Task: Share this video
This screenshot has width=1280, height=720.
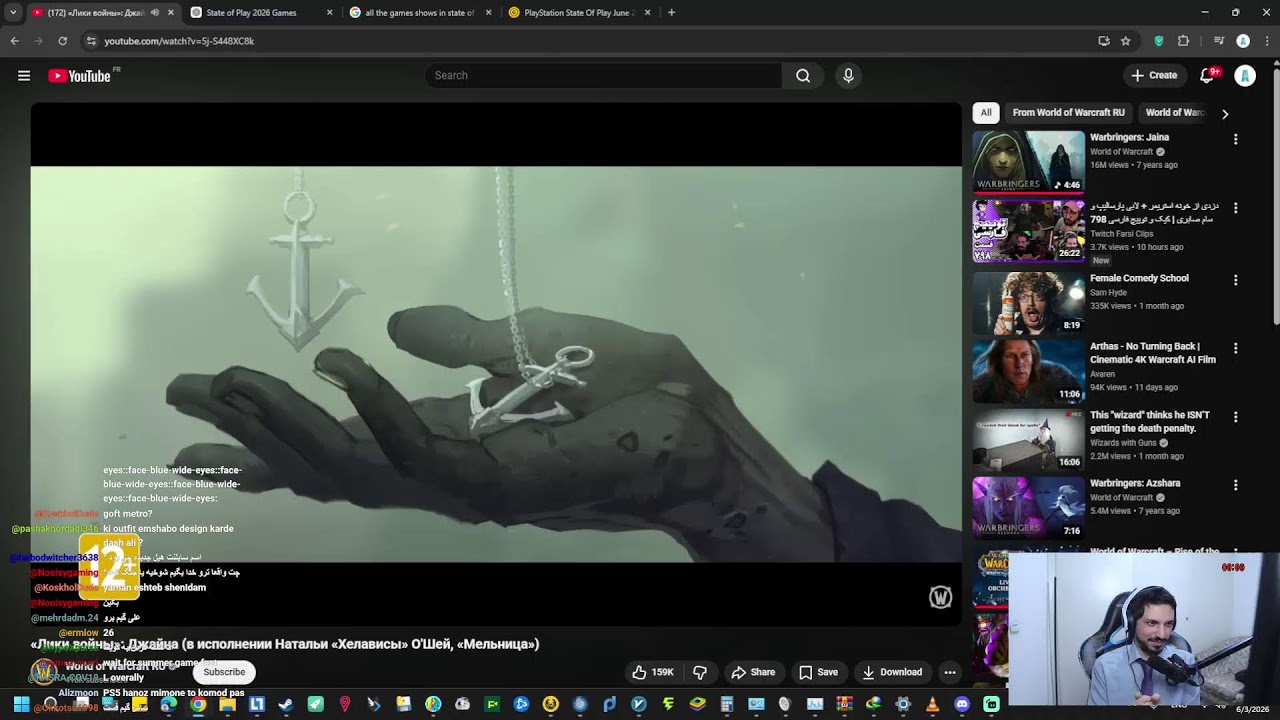Action: (x=753, y=672)
